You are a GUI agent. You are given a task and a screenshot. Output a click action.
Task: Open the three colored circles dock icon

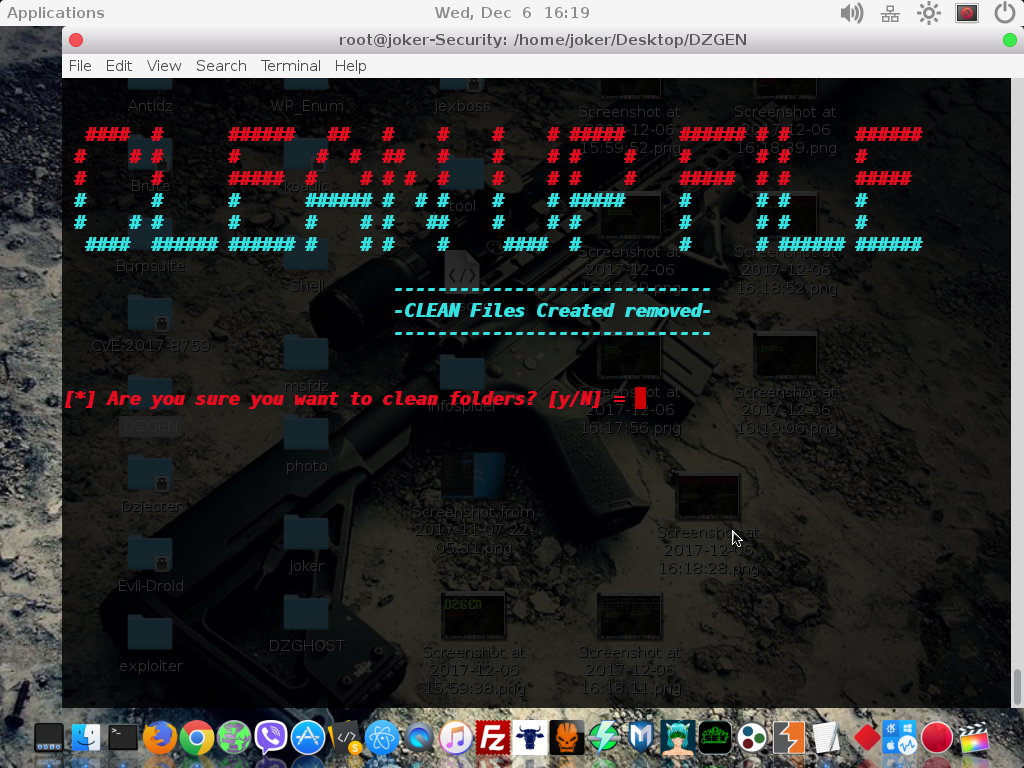click(752, 738)
